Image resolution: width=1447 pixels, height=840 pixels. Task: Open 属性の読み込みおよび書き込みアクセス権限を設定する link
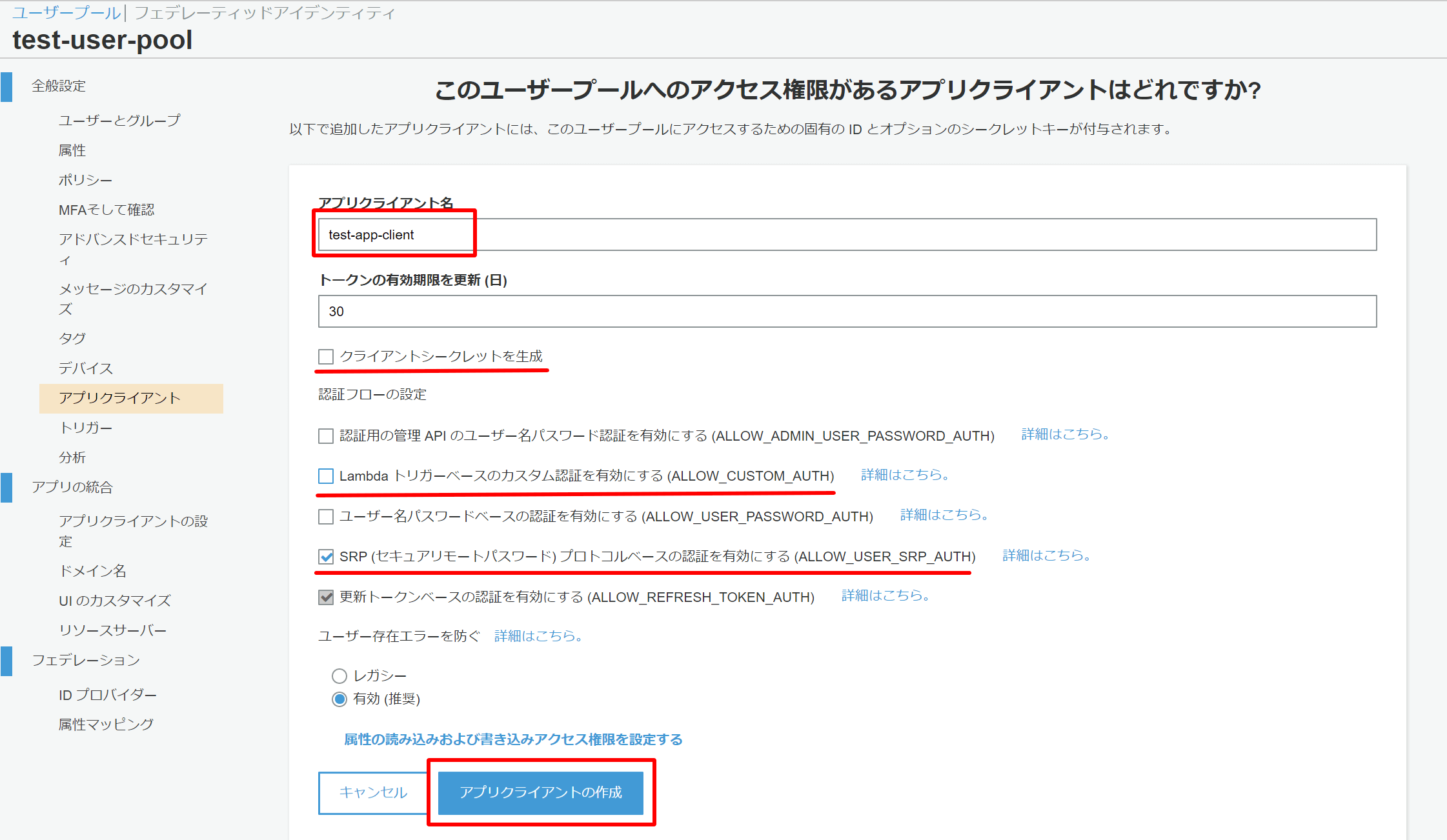(x=513, y=739)
